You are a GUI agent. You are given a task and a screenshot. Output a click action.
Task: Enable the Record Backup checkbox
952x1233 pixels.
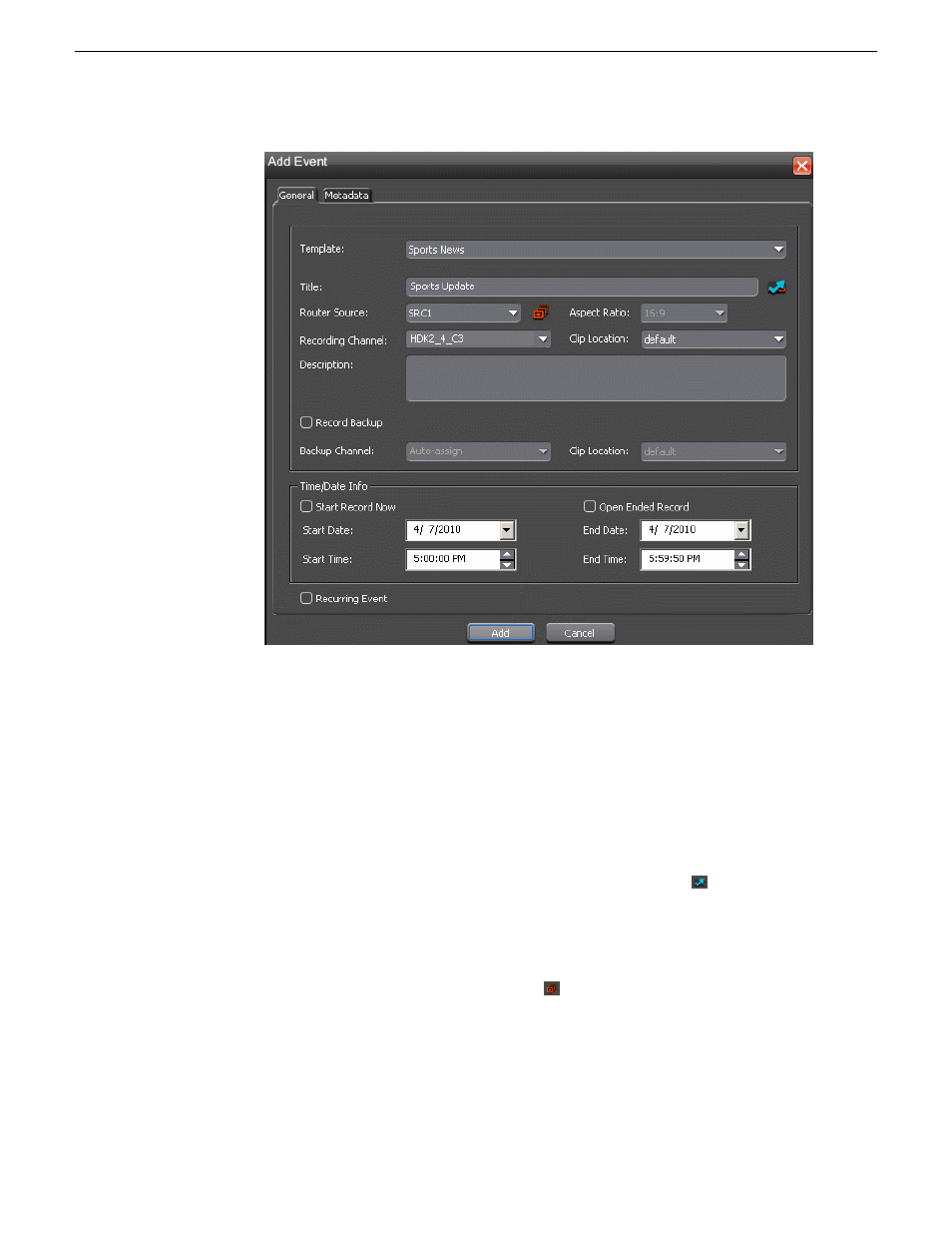click(306, 422)
